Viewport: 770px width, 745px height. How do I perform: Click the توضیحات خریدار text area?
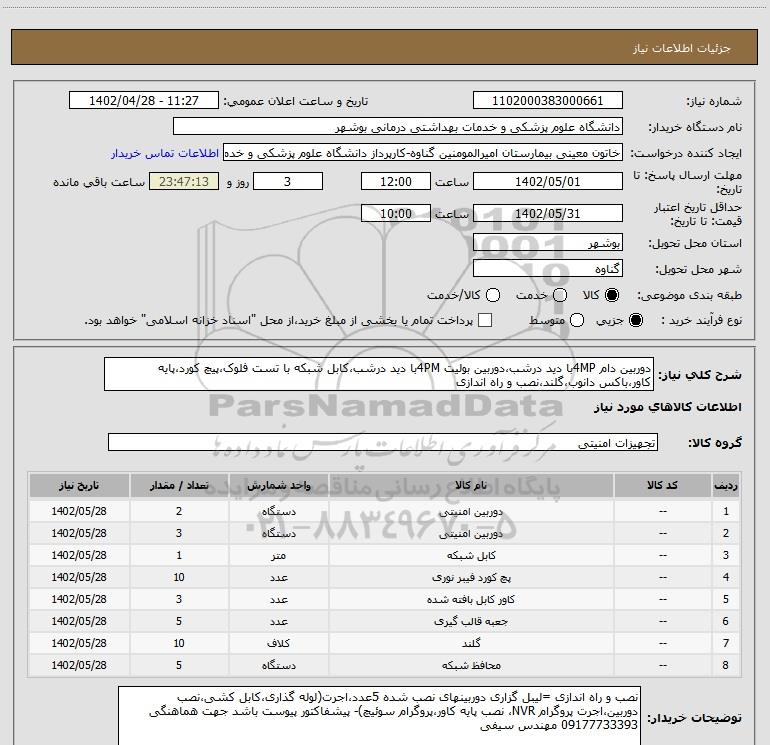(x=380, y=716)
